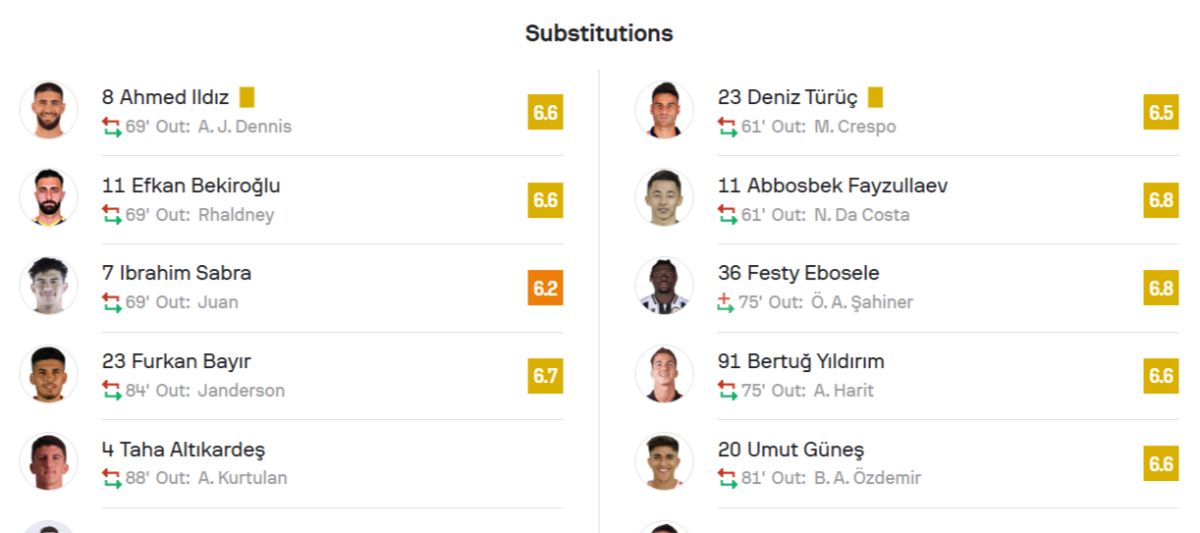The height and width of the screenshot is (533, 1200).
Task: Click substitution arrows icon for Taha Altıkardeş
Action: coord(111,479)
